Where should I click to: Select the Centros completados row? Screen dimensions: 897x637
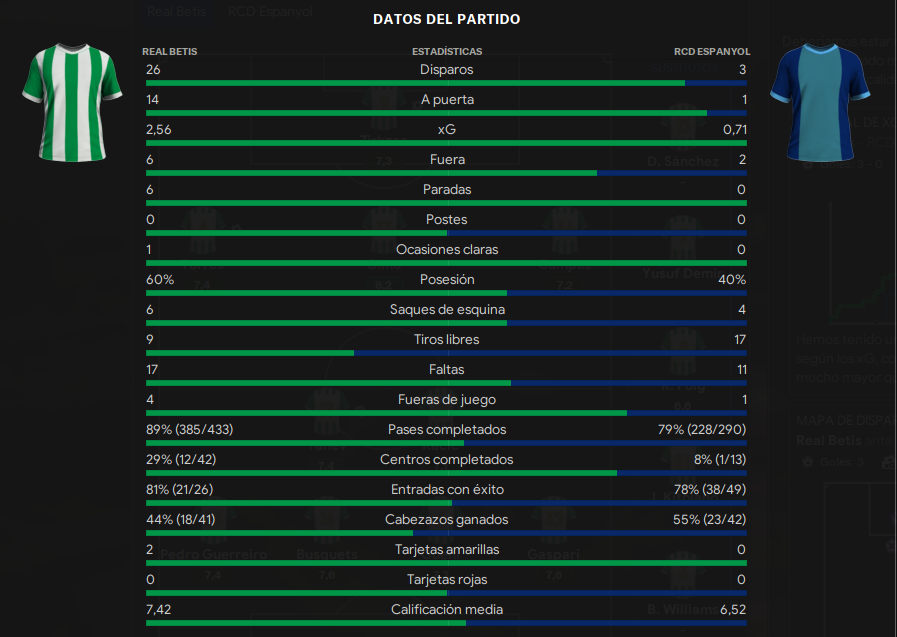point(446,464)
